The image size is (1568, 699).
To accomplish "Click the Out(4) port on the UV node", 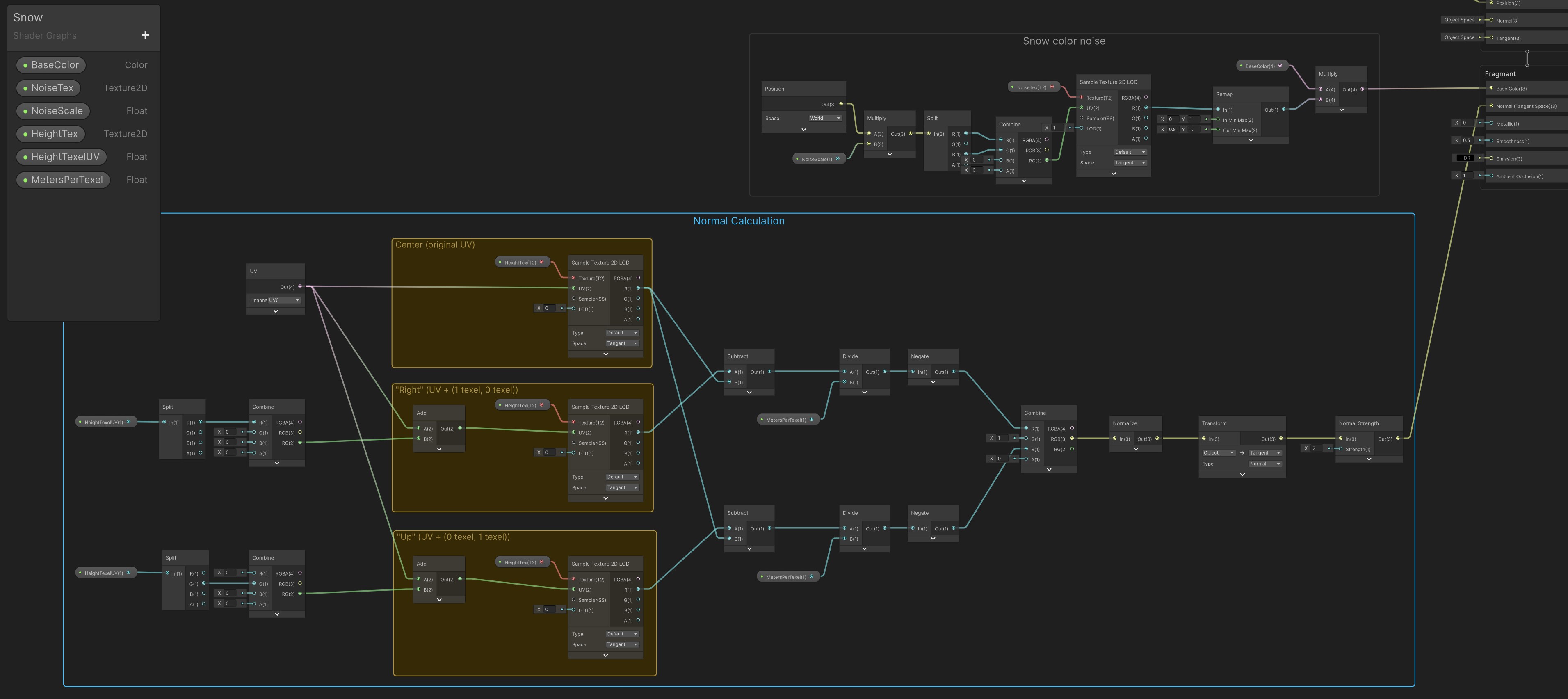I will pyautogui.click(x=299, y=286).
